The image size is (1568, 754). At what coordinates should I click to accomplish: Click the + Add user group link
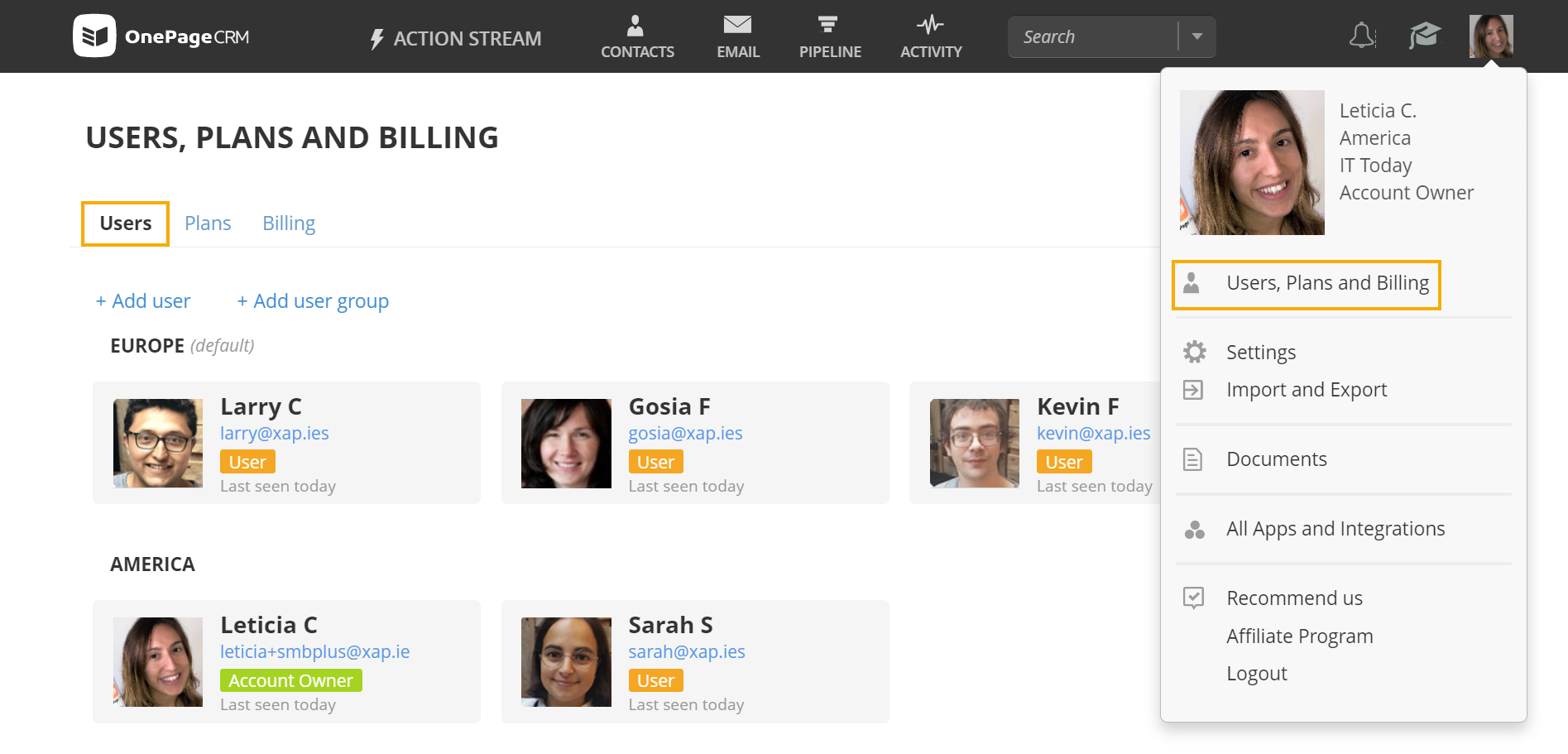pos(313,301)
